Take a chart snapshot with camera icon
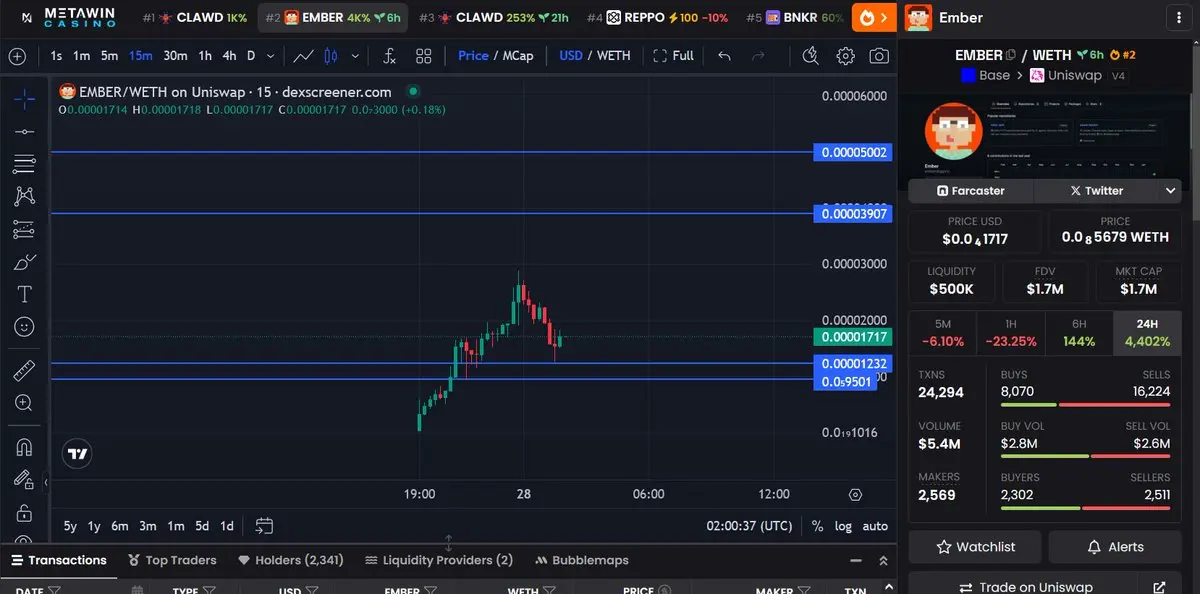Image resolution: width=1200 pixels, height=594 pixels. (879, 56)
